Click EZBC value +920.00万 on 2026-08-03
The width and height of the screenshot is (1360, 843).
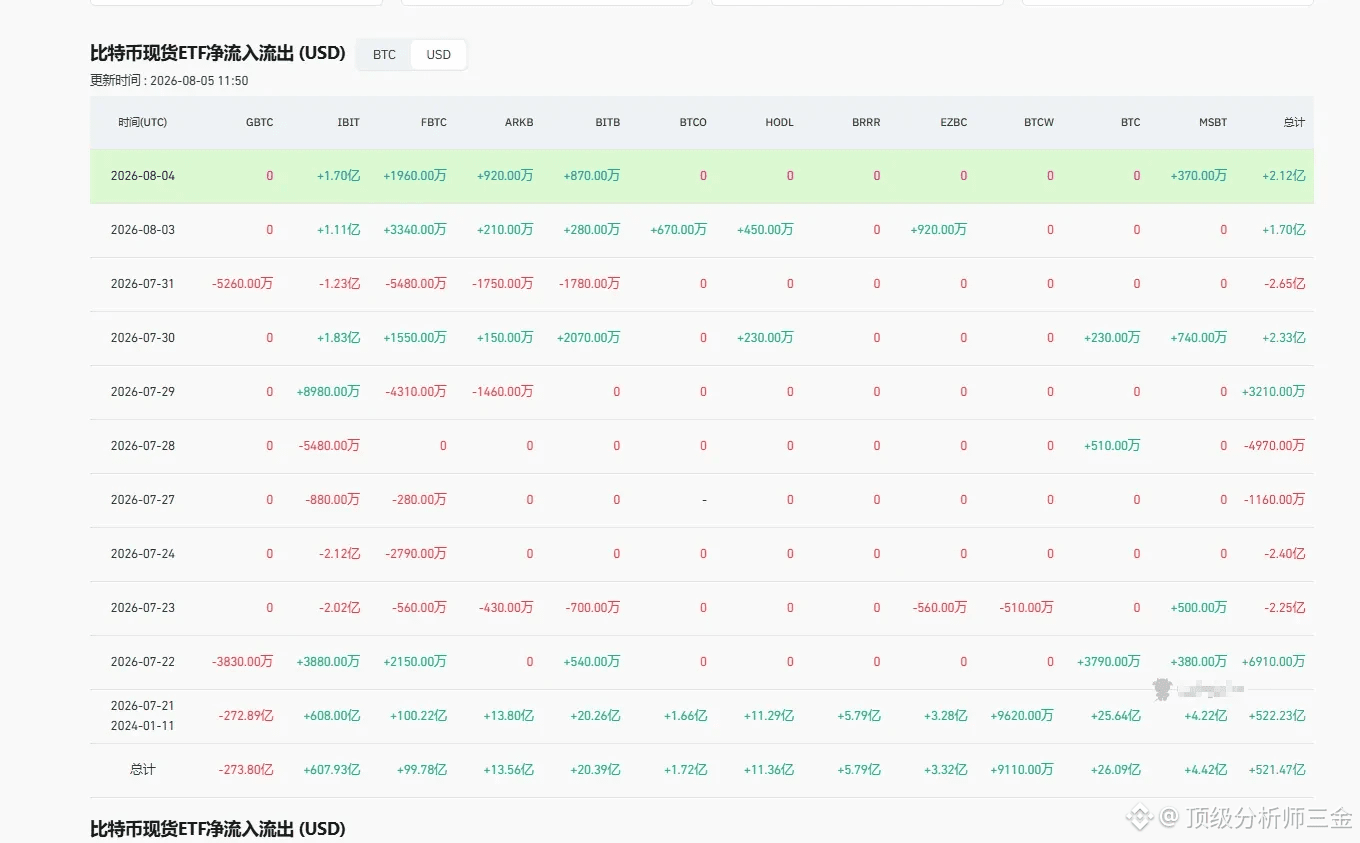pyautogui.click(x=939, y=230)
